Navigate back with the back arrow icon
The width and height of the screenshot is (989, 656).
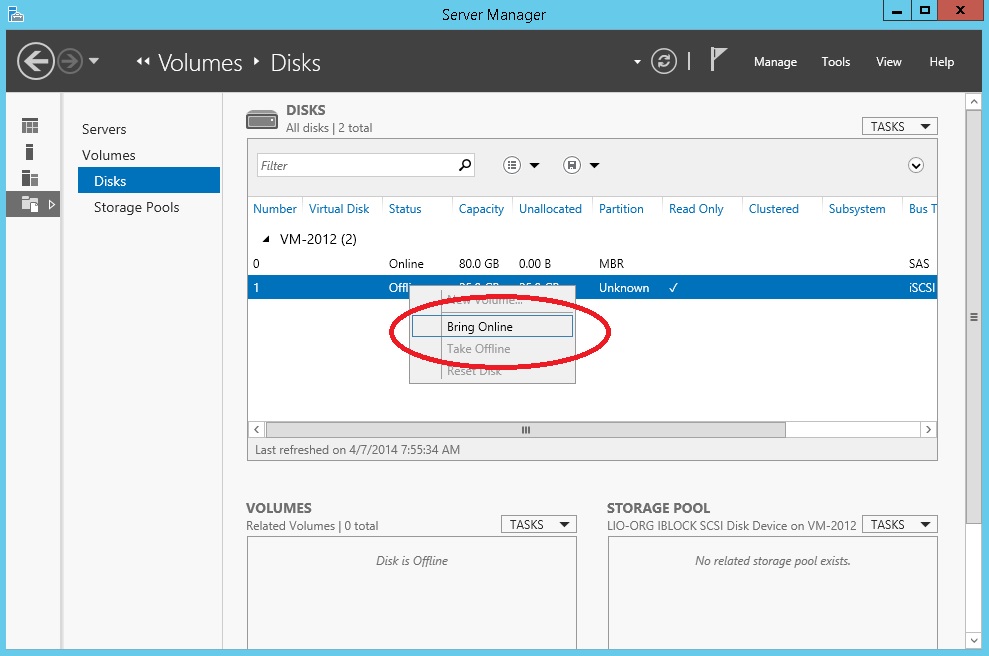[x=36, y=61]
